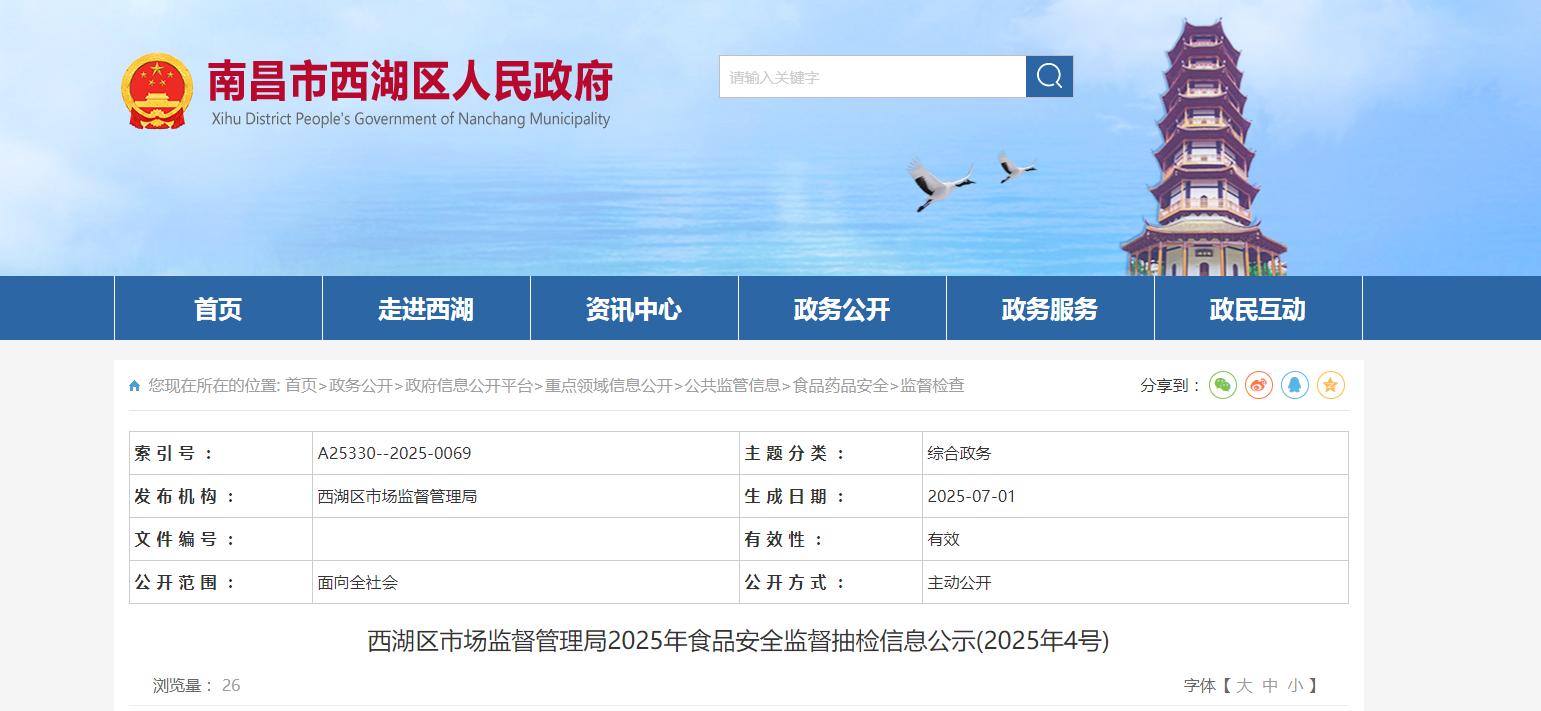The width and height of the screenshot is (1541, 711).
Task: Open 政府信息公开平台 breadcrumb link
Action: pos(469,386)
